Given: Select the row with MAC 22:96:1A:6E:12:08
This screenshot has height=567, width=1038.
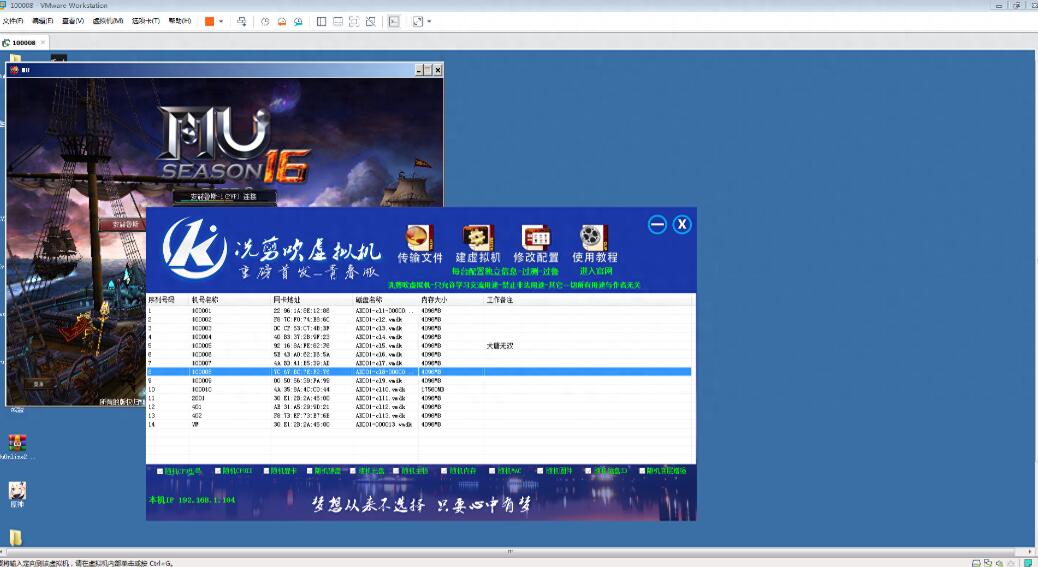Looking at the screenshot, I should (419, 310).
